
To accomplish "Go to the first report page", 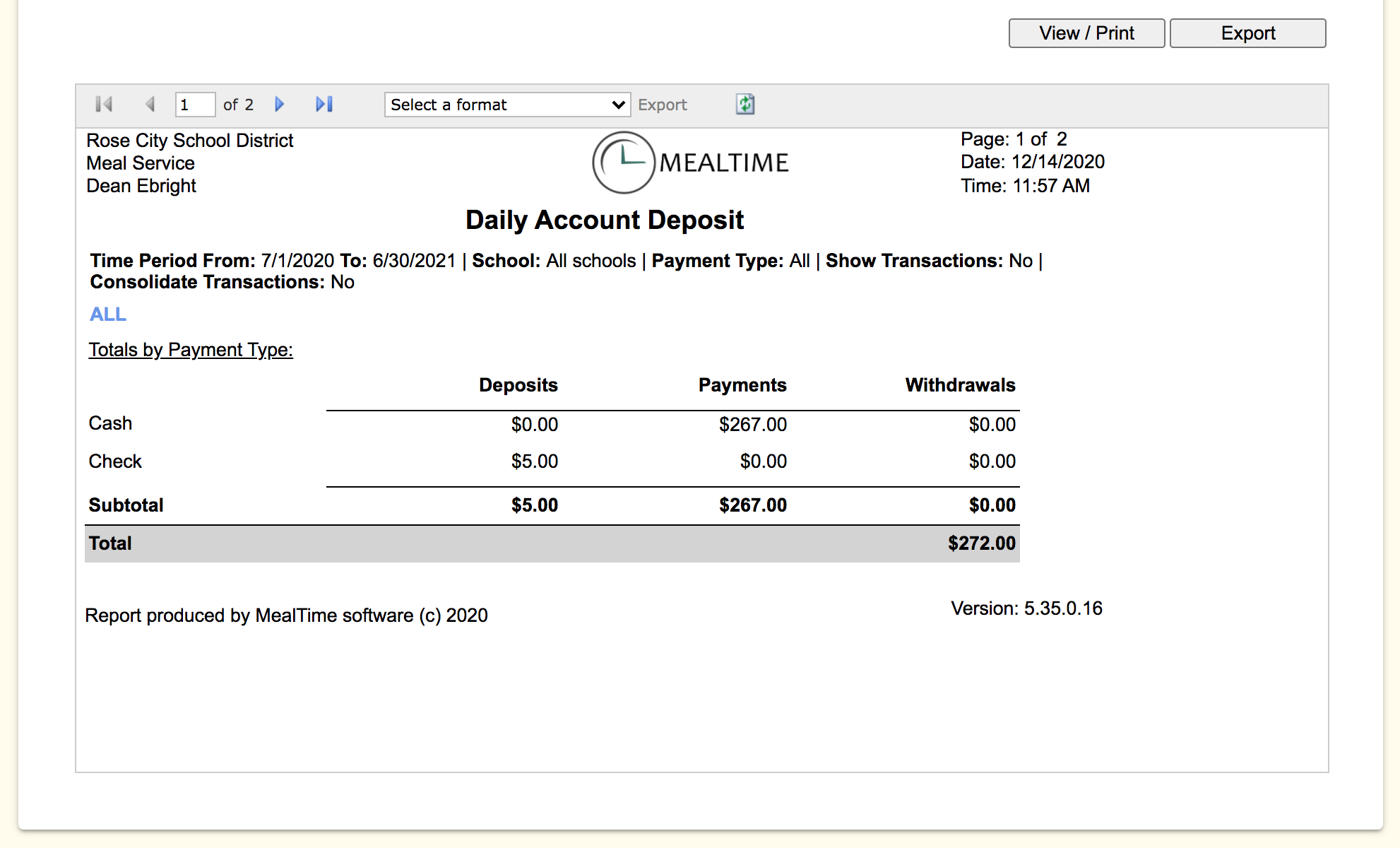I will (x=104, y=105).
